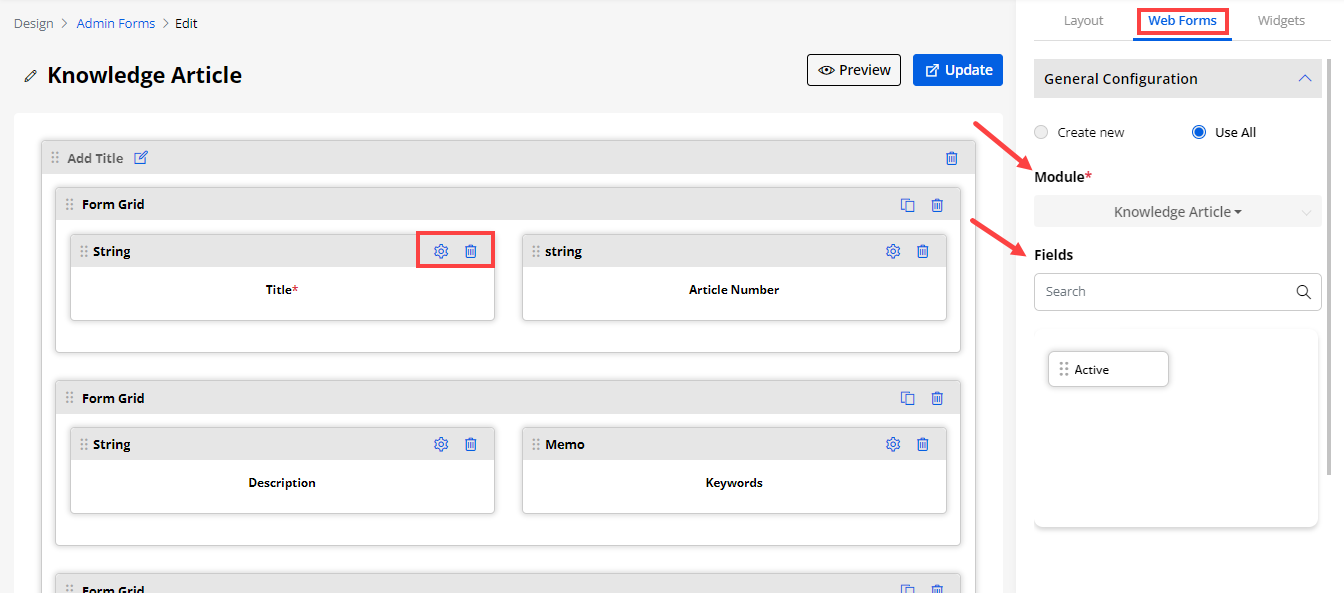Image resolution: width=1344 pixels, height=593 pixels.
Task: Click the Fields search input box
Action: point(1165,292)
